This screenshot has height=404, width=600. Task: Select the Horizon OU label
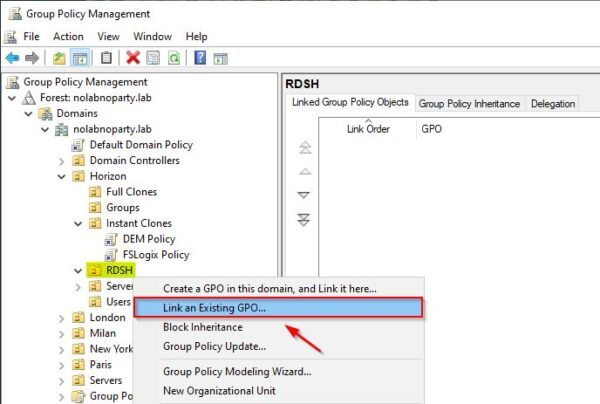pyautogui.click(x=108, y=176)
